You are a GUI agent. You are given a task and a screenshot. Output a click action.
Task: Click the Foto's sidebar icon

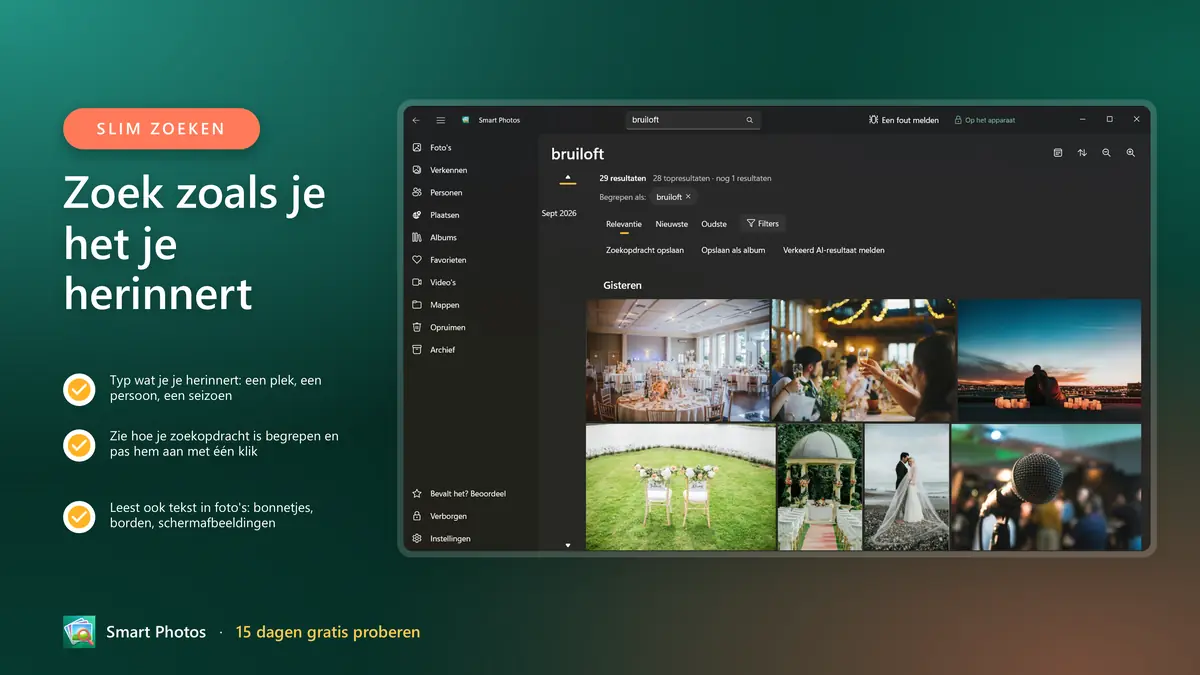(x=417, y=148)
